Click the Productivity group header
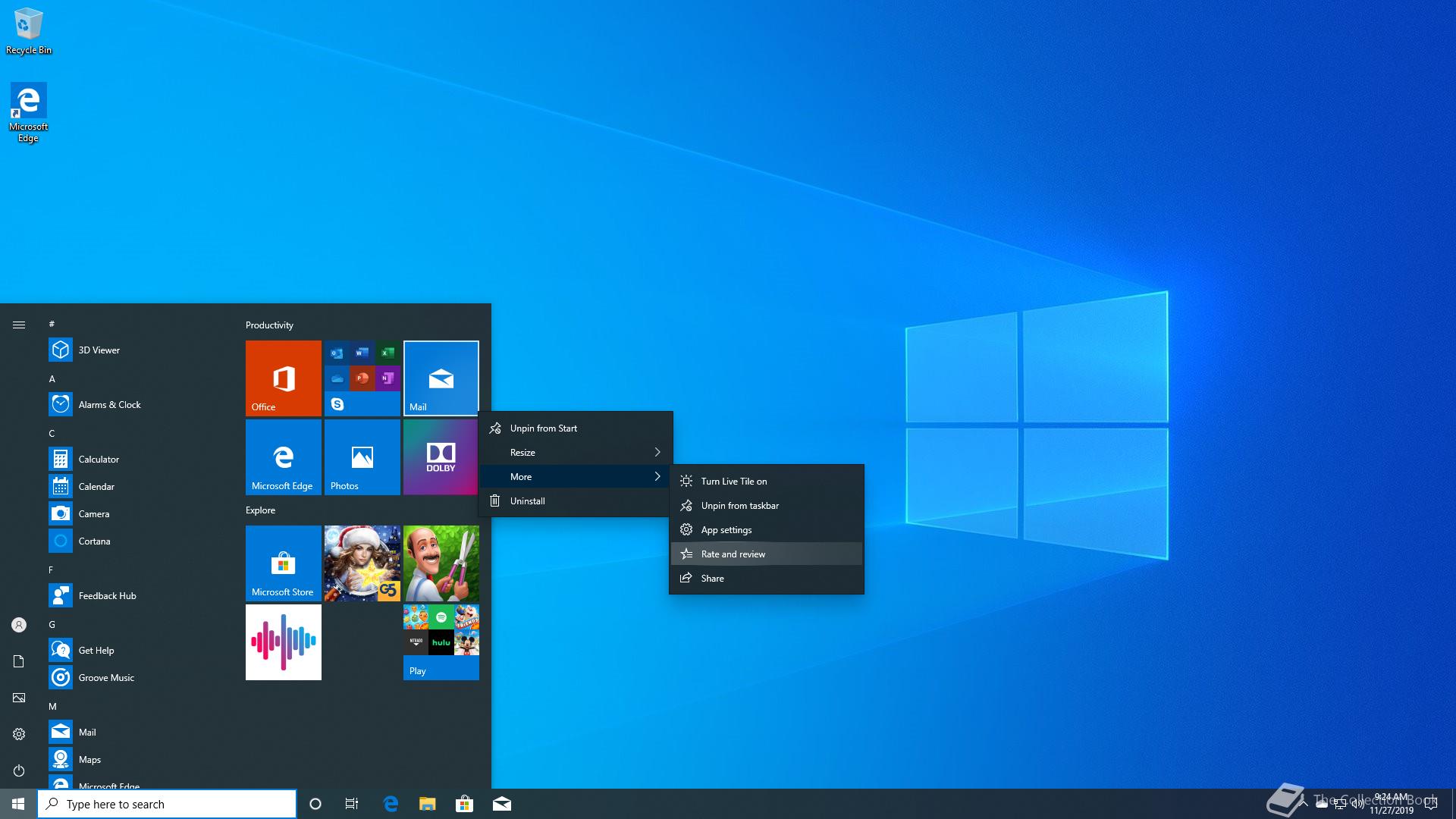The height and width of the screenshot is (819, 1456). coord(269,325)
